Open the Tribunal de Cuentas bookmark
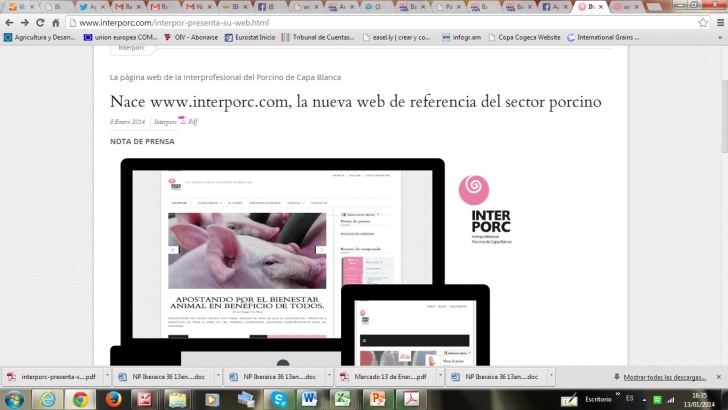The width and height of the screenshot is (728, 410). click(x=320, y=37)
